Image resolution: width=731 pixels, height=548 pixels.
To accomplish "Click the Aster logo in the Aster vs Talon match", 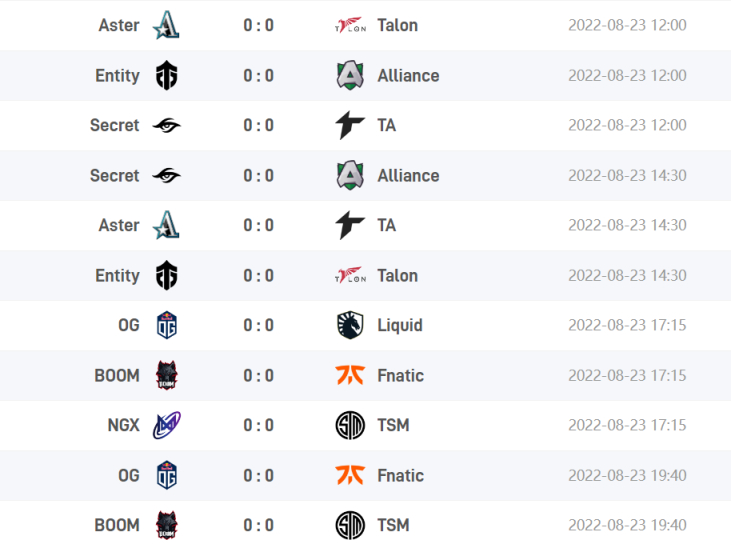I will [x=166, y=25].
